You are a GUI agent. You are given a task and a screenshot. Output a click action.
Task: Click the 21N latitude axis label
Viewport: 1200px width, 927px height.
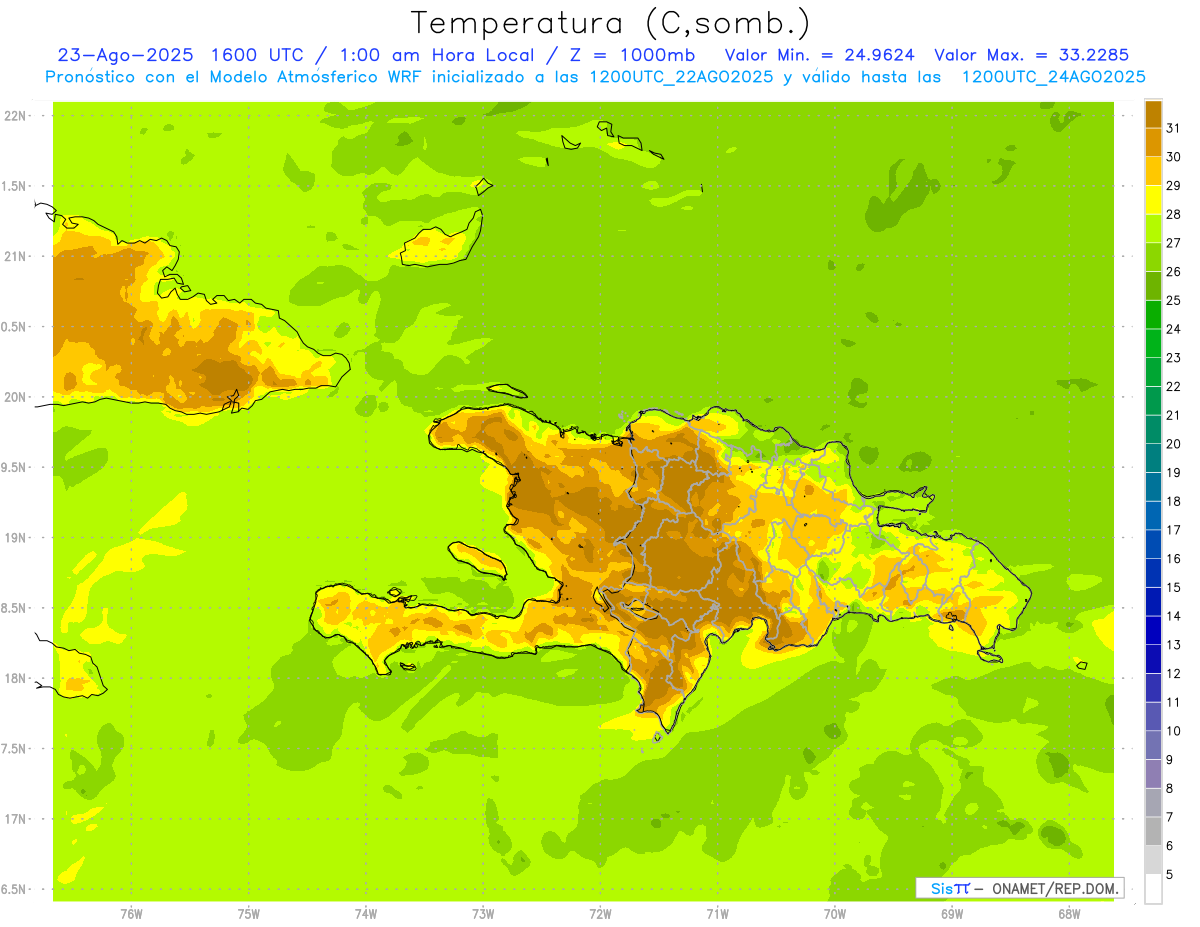click(17, 257)
